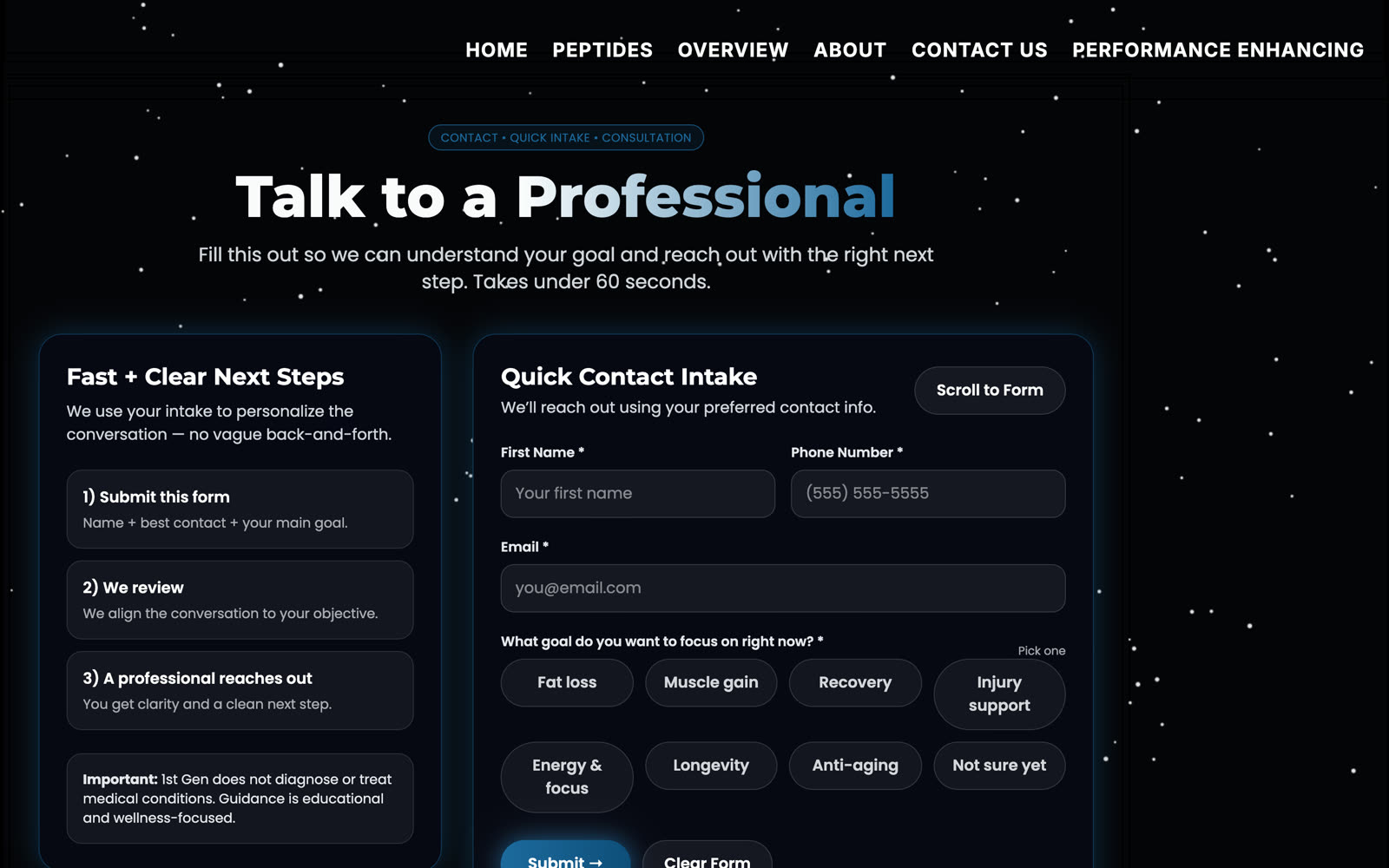Screen dimensions: 1389x868
Task: Click the Important disclaimer note
Action: pyautogui.click(x=240, y=799)
